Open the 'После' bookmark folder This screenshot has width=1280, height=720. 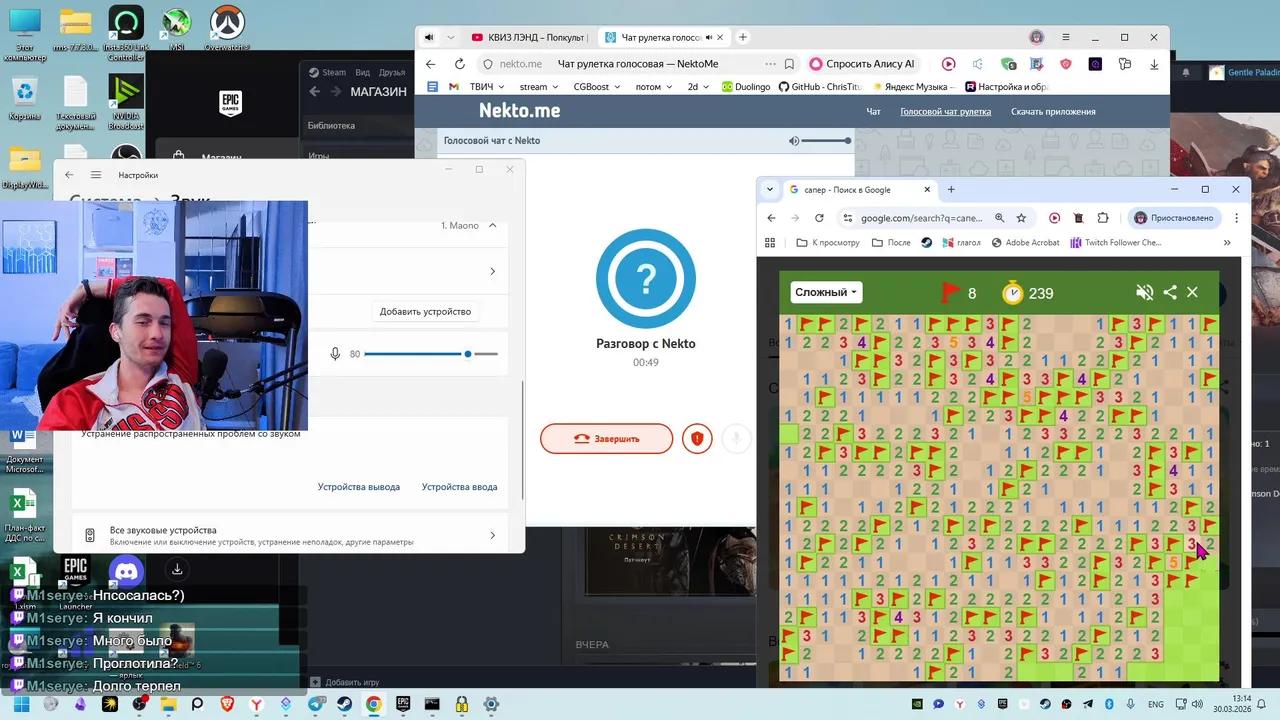(891, 242)
